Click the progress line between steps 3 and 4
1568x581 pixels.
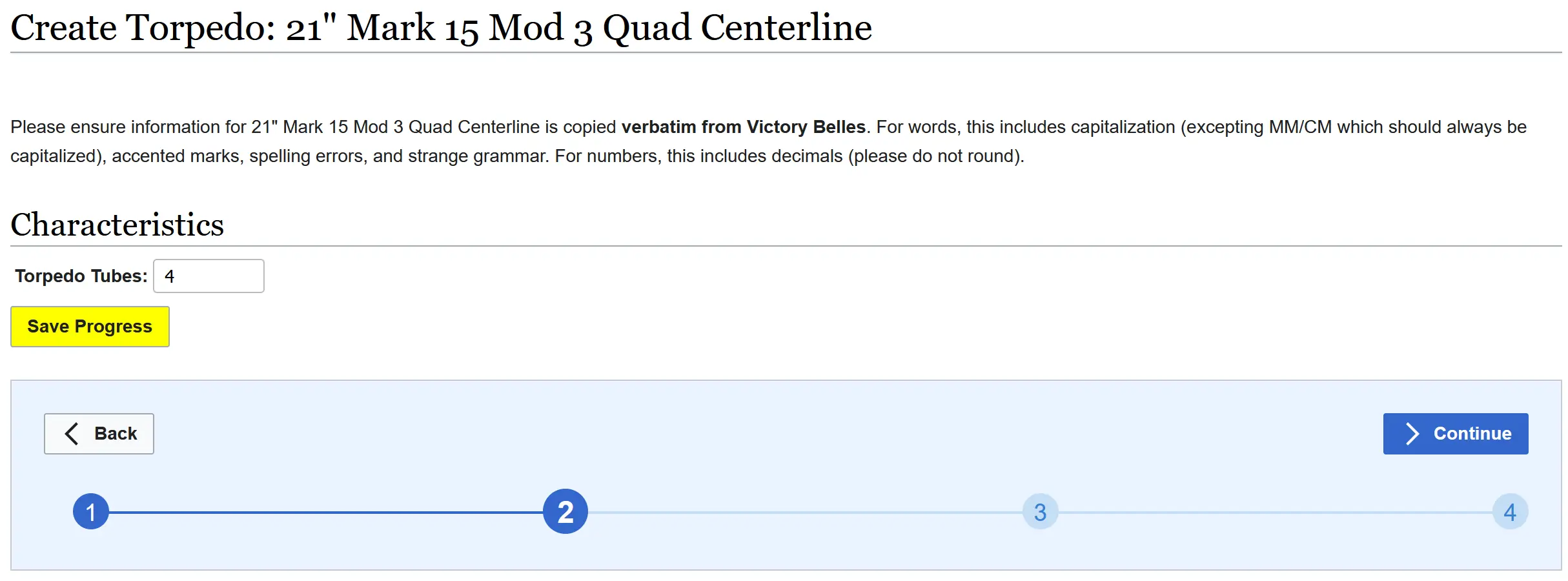click(1275, 513)
